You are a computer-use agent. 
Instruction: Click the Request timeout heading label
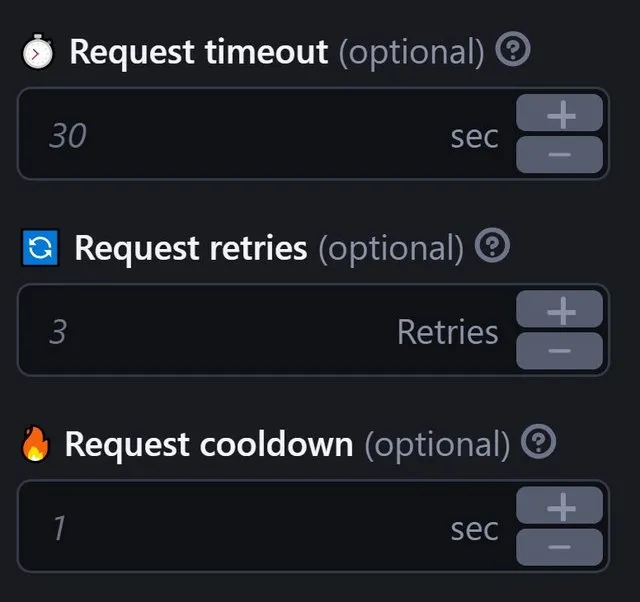pos(199,52)
